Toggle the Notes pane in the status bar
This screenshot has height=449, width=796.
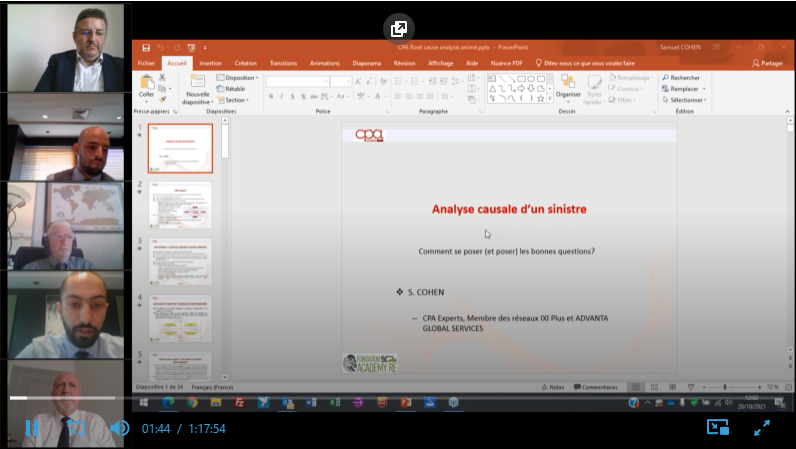click(553, 387)
